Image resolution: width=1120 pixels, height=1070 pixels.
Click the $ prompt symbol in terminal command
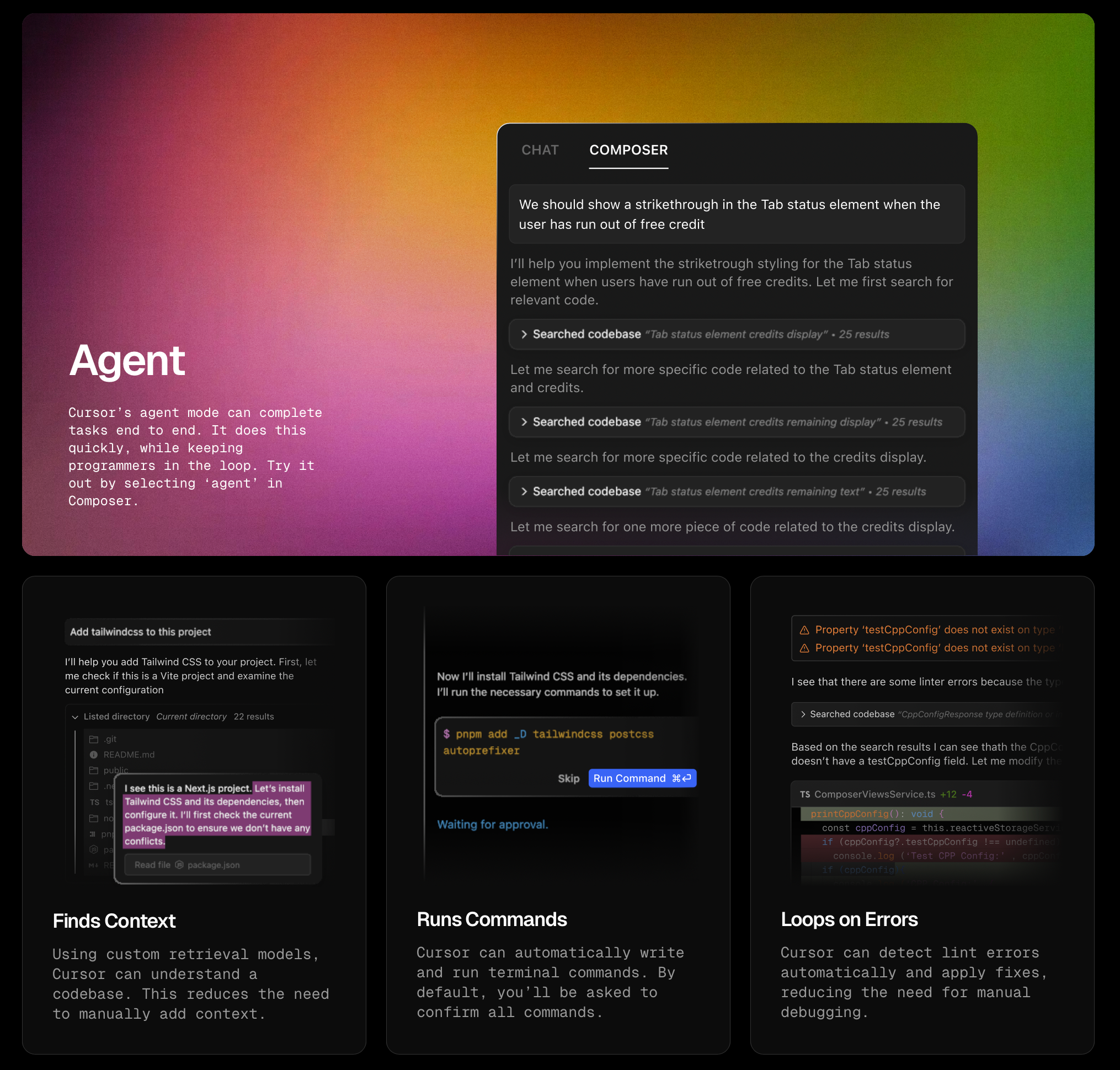click(446, 734)
